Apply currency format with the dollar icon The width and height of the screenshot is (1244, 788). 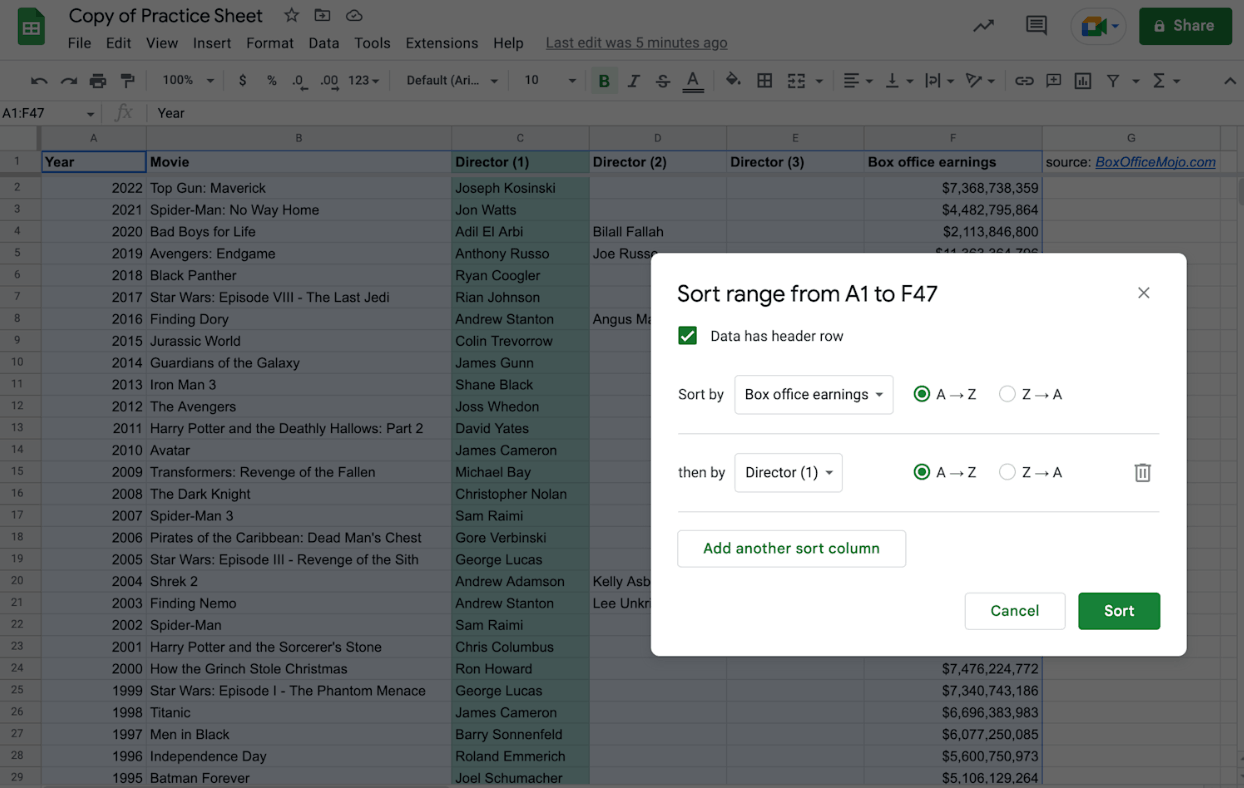(241, 80)
